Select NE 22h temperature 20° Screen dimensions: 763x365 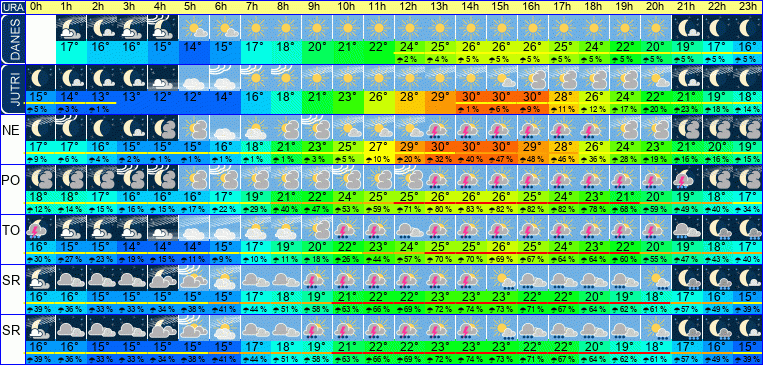point(718,146)
